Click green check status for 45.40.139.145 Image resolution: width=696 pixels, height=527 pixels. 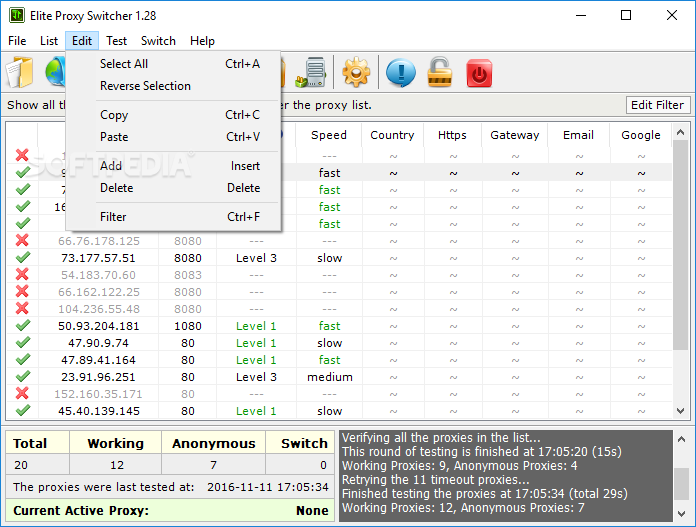click(x=23, y=410)
